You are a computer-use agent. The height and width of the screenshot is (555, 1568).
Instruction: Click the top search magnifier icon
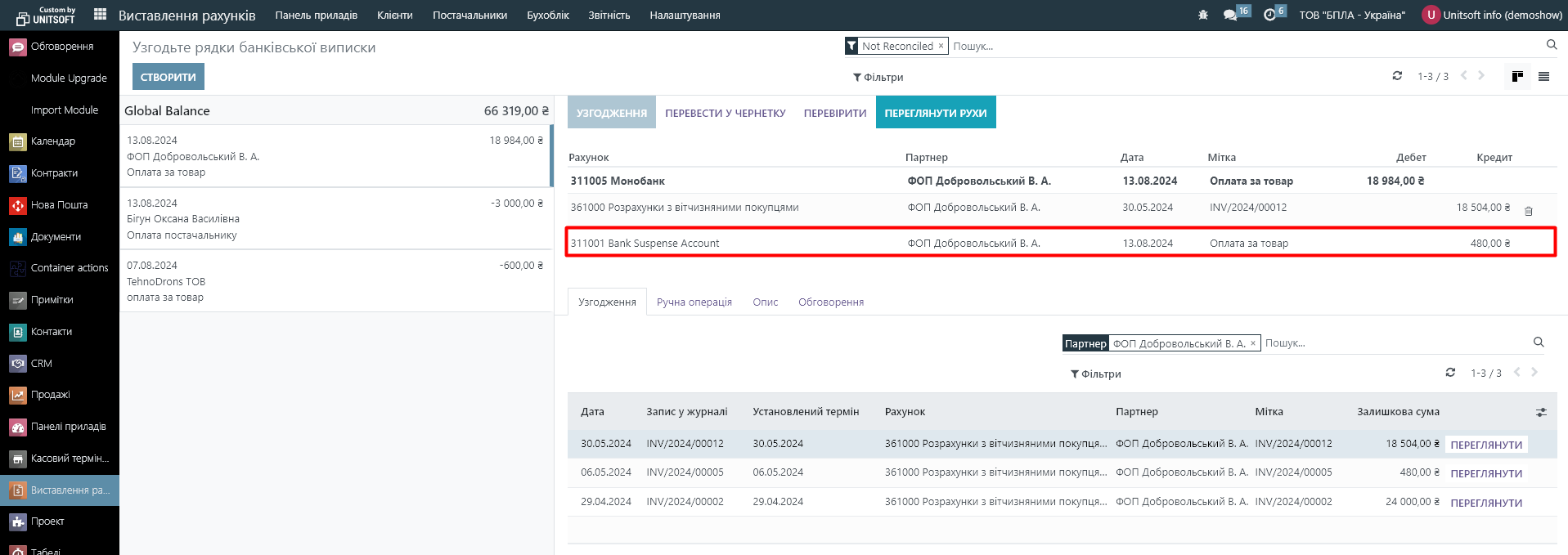[x=1551, y=45]
